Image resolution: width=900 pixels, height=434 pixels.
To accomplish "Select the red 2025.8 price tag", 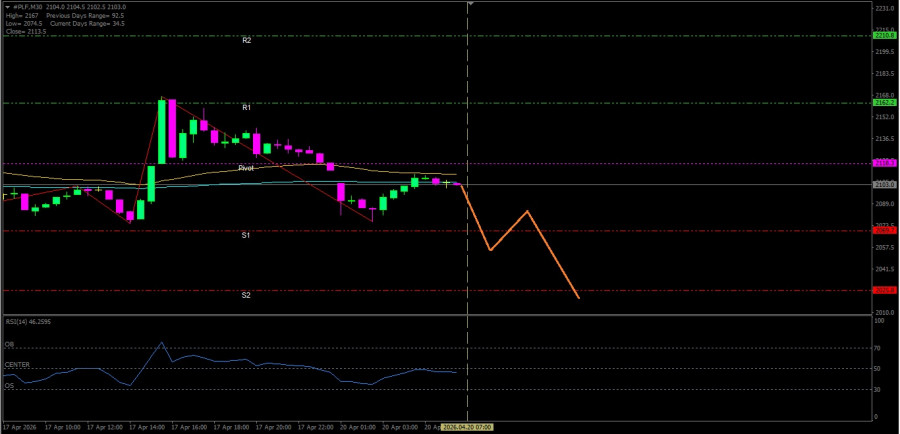I will coord(883,290).
